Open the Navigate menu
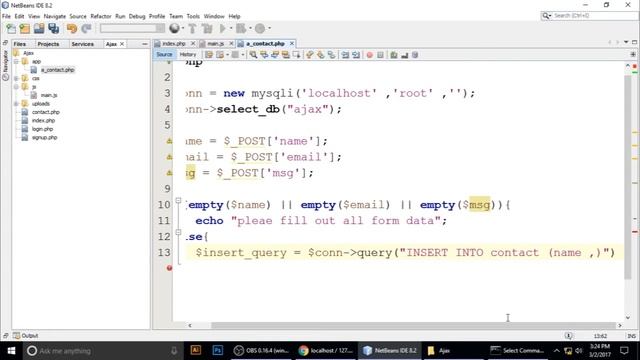Viewport: 640px width, 360px height. click(55, 16)
